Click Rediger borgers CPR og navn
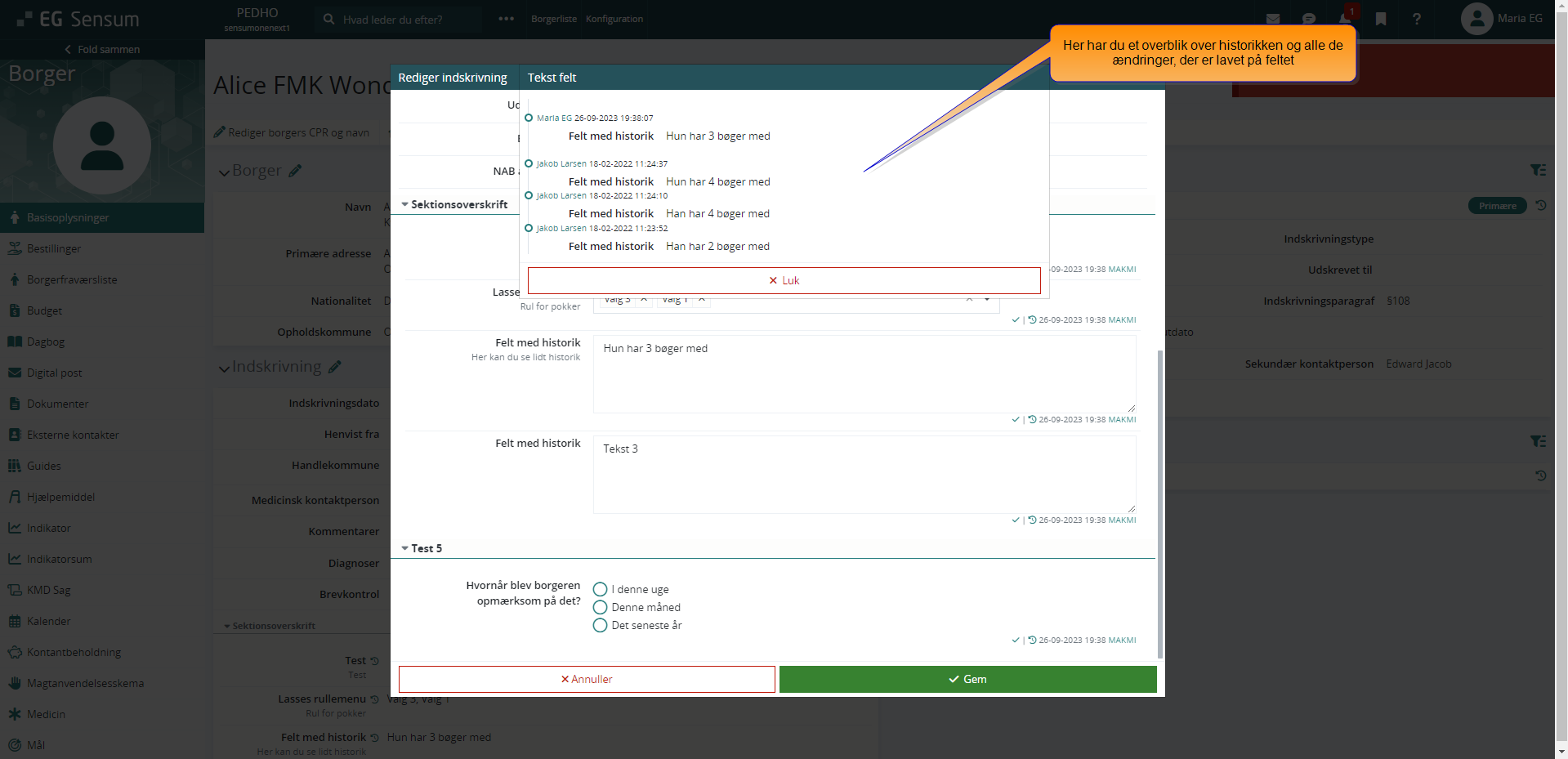 click(x=292, y=132)
